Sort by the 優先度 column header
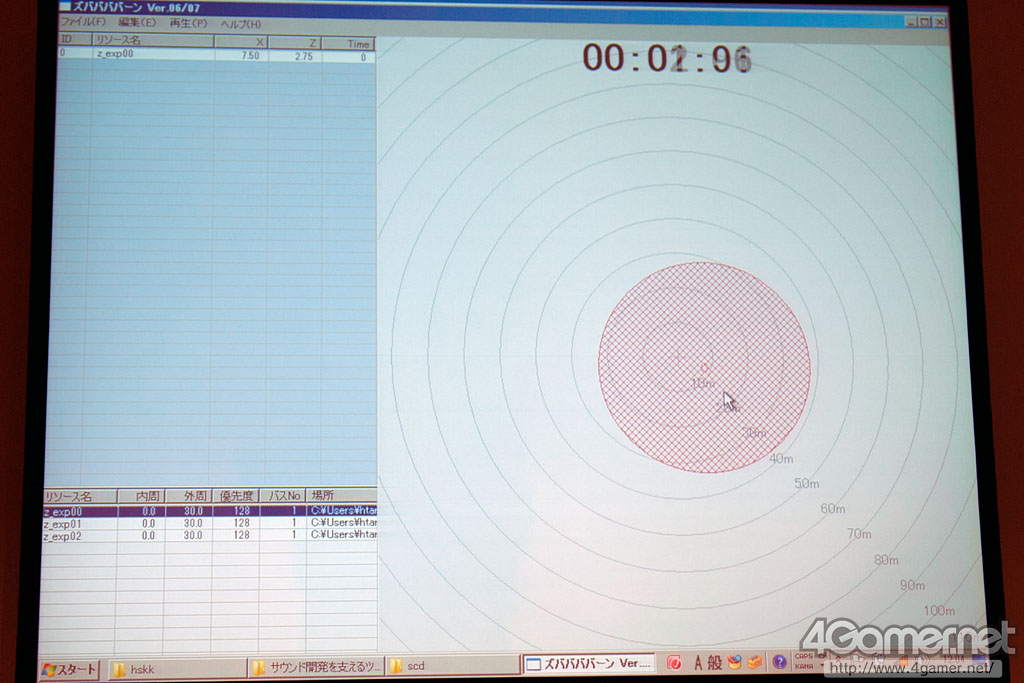Screen dimensions: 1024x683 point(236,496)
